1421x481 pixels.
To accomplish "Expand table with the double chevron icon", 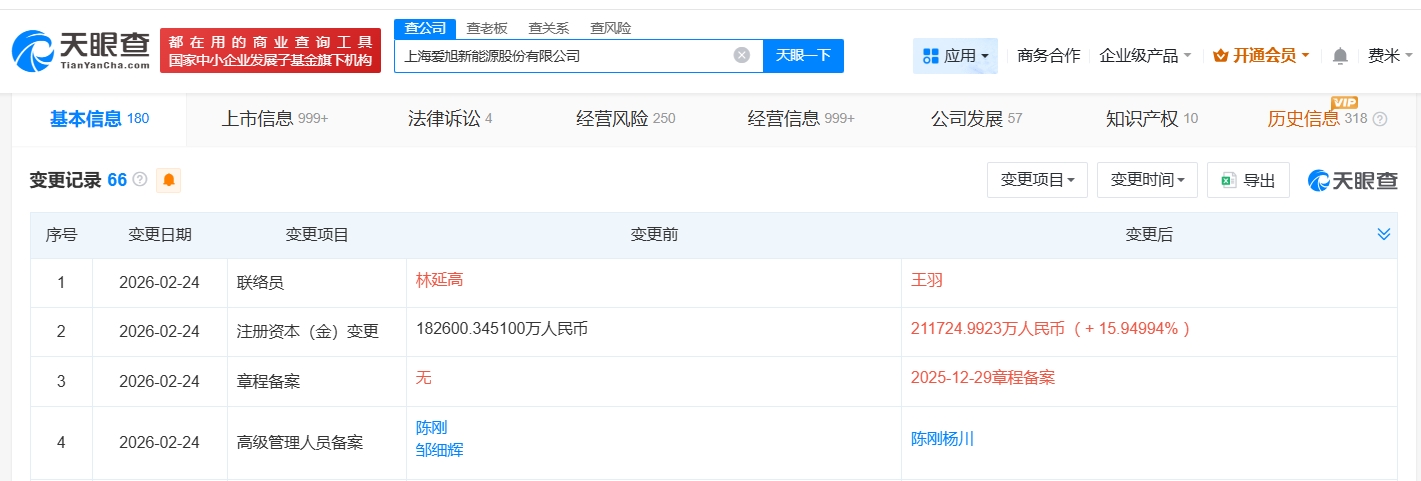I will click(1383, 235).
